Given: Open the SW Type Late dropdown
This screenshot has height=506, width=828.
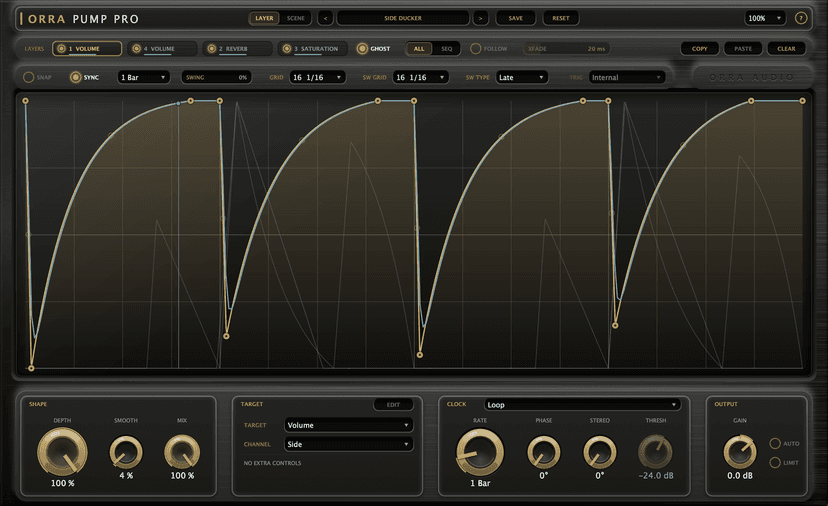Looking at the screenshot, I should click(521, 77).
